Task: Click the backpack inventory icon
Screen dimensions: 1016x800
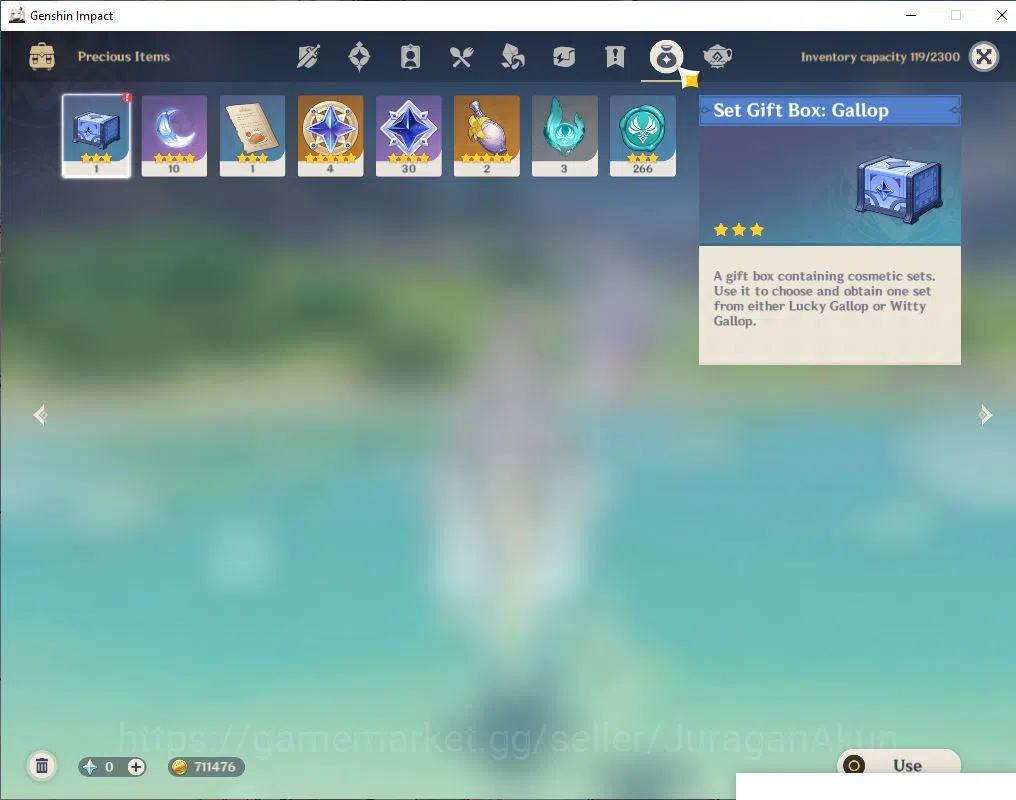Action: click(42, 57)
